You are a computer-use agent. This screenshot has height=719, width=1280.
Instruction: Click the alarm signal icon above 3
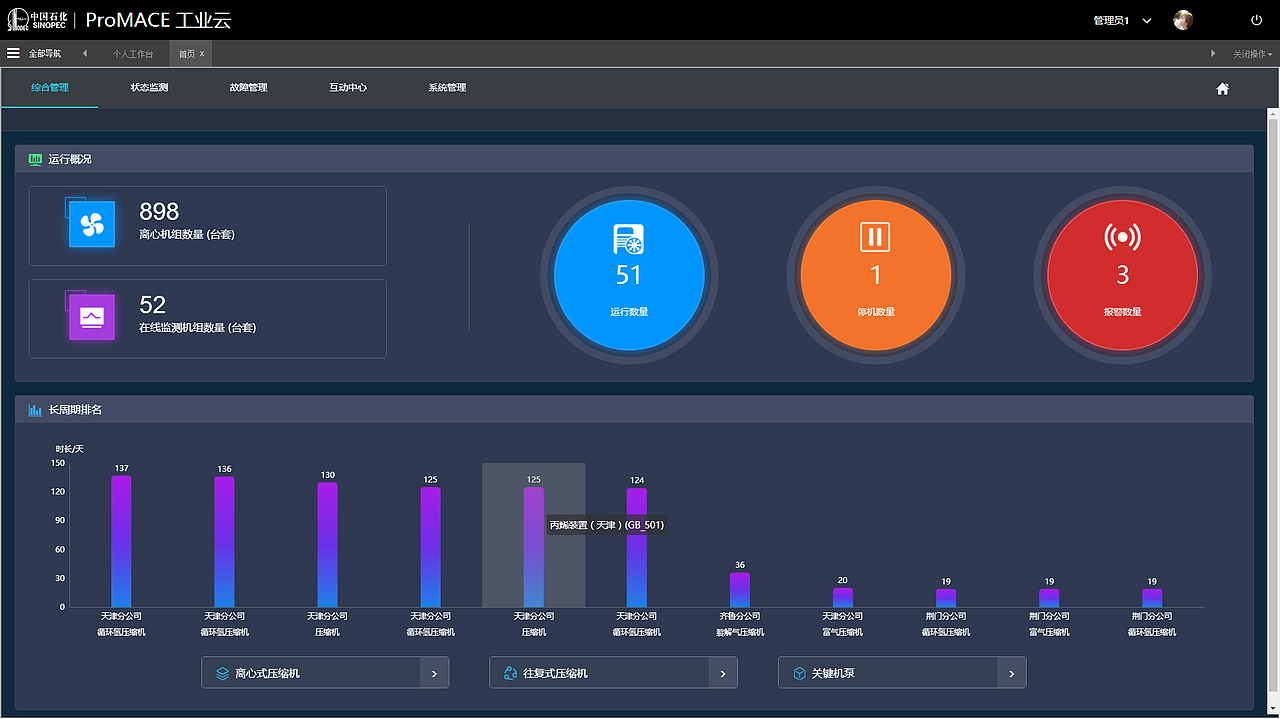(1122, 238)
